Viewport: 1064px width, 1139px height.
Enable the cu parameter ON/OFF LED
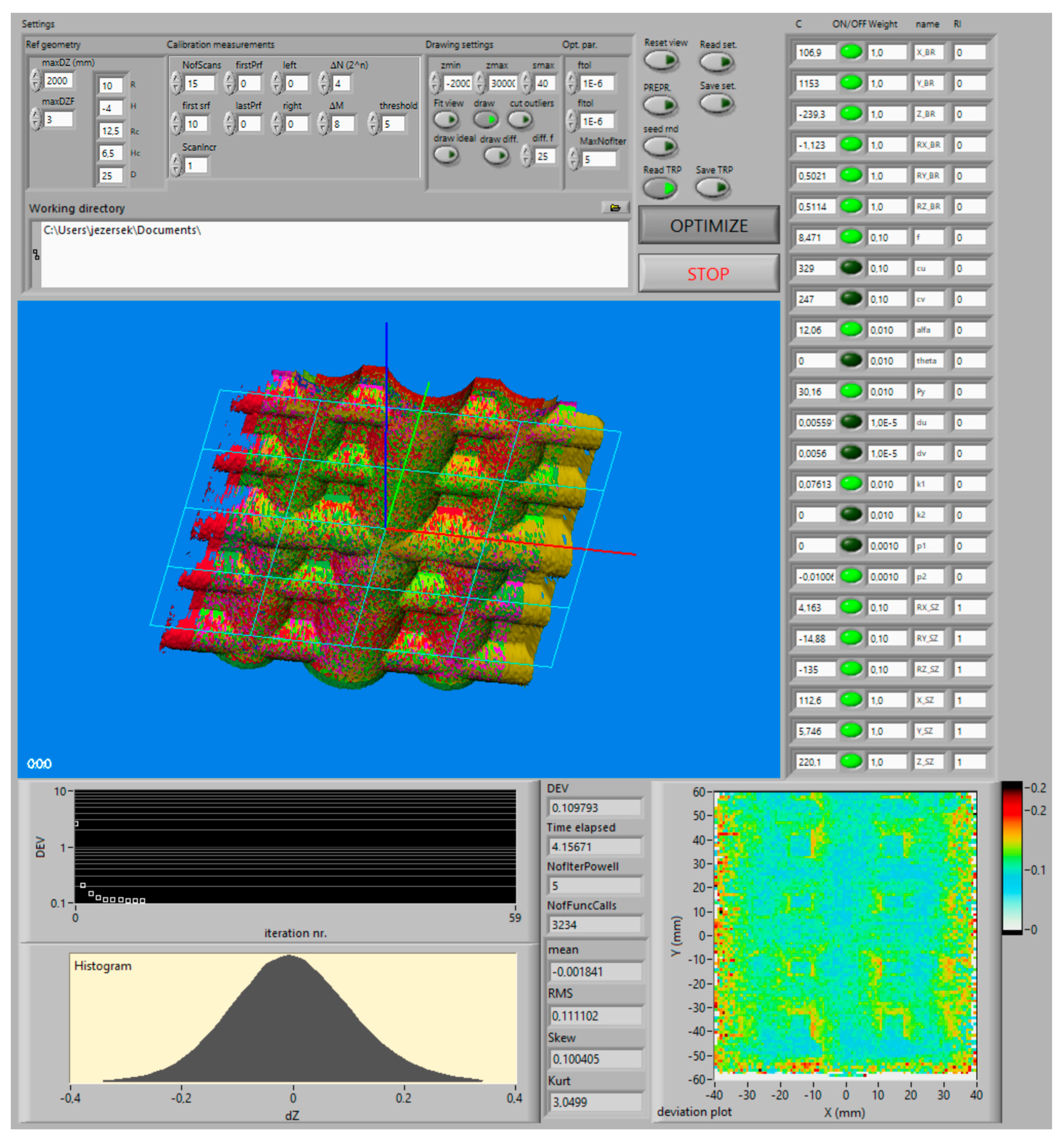[x=851, y=267]
